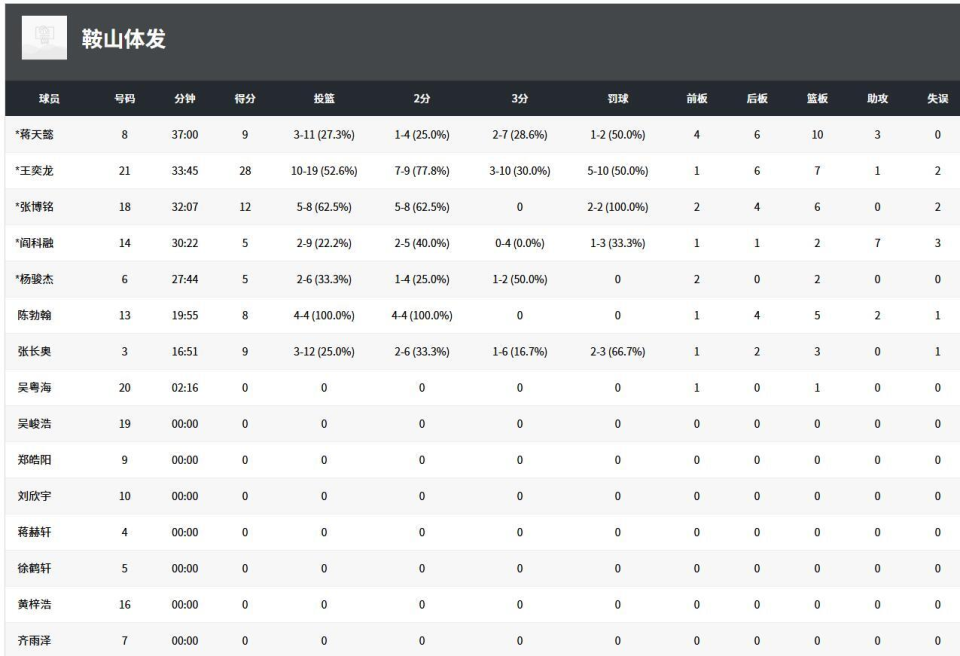Image resolution: width=960 pixels, height=656 pixels.
Task: Click the 分钟 column header
Action: point(185,99)
